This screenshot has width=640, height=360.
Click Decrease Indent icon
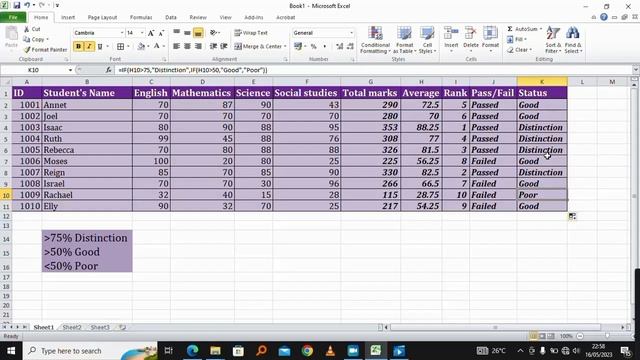(x=213, y=47)
